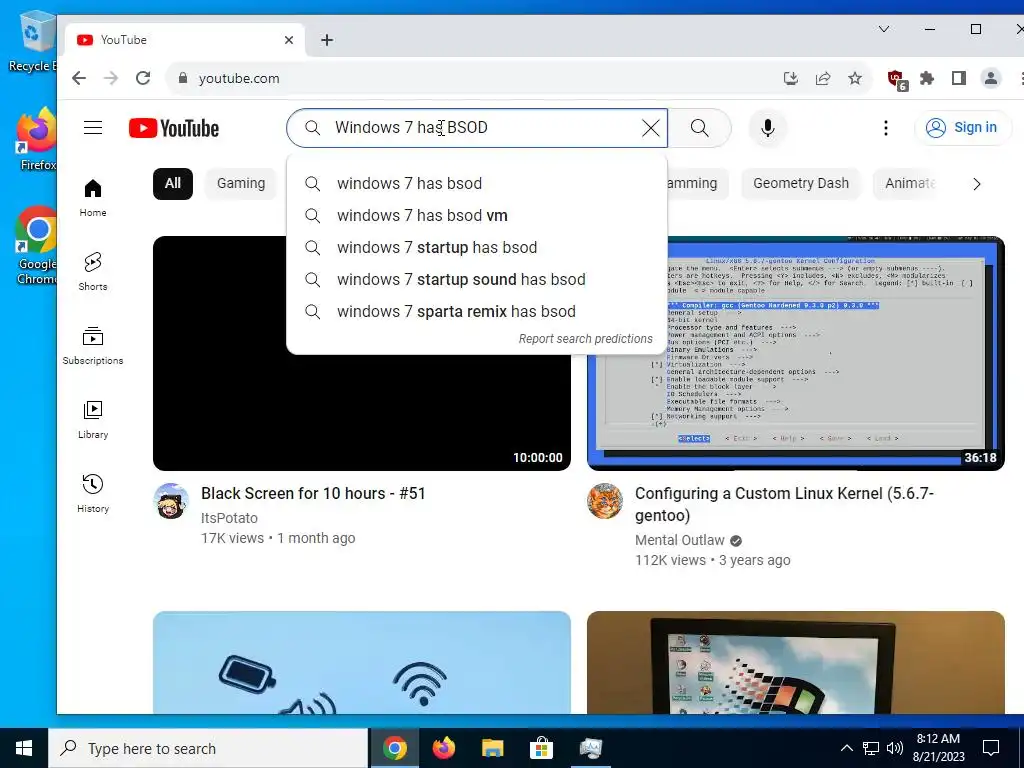Open the Windows monitor video thumbnail
The width and height of the screenshot is (1024, 768).
point(795,663)
